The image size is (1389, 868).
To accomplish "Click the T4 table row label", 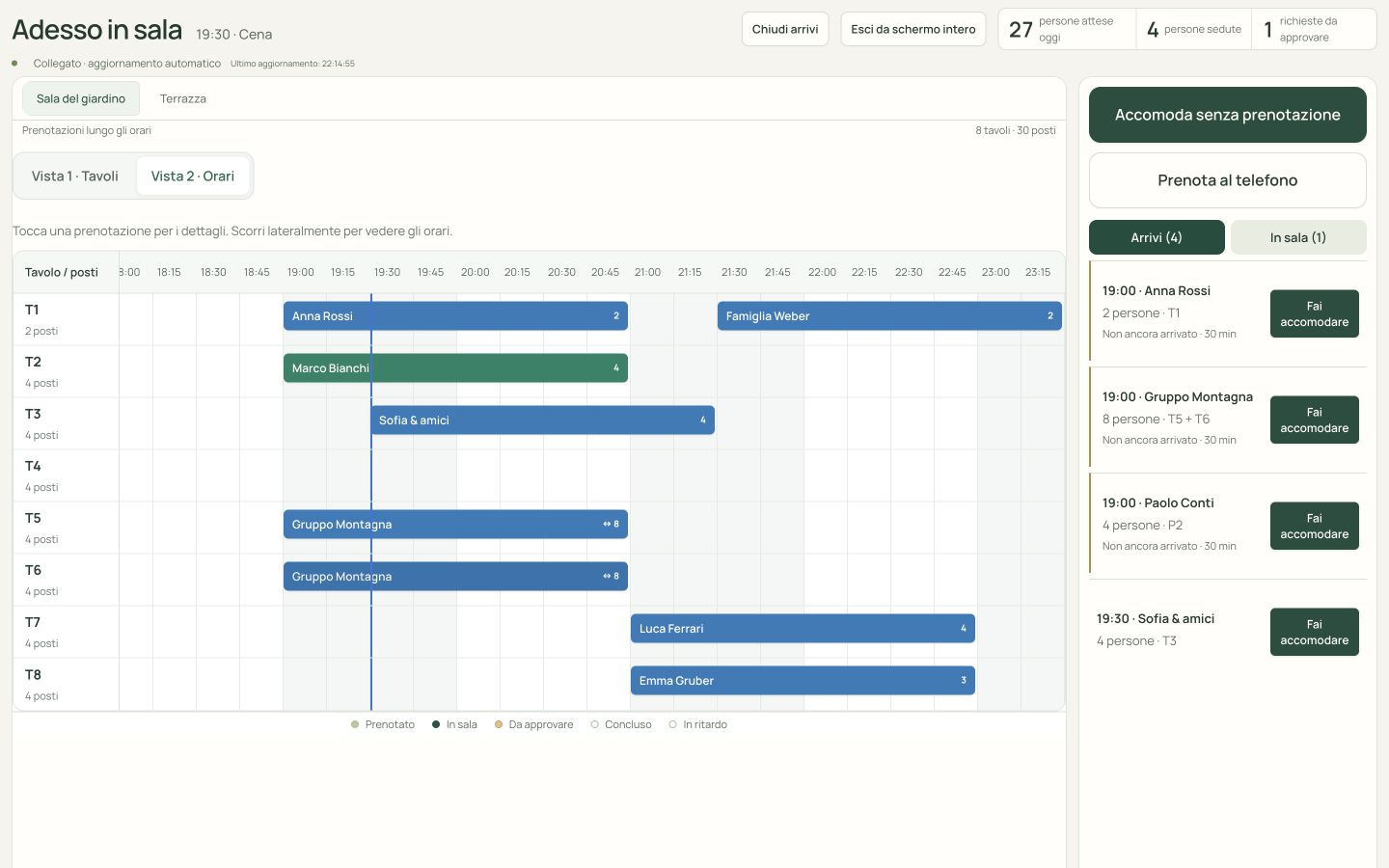I will [66, 475].
